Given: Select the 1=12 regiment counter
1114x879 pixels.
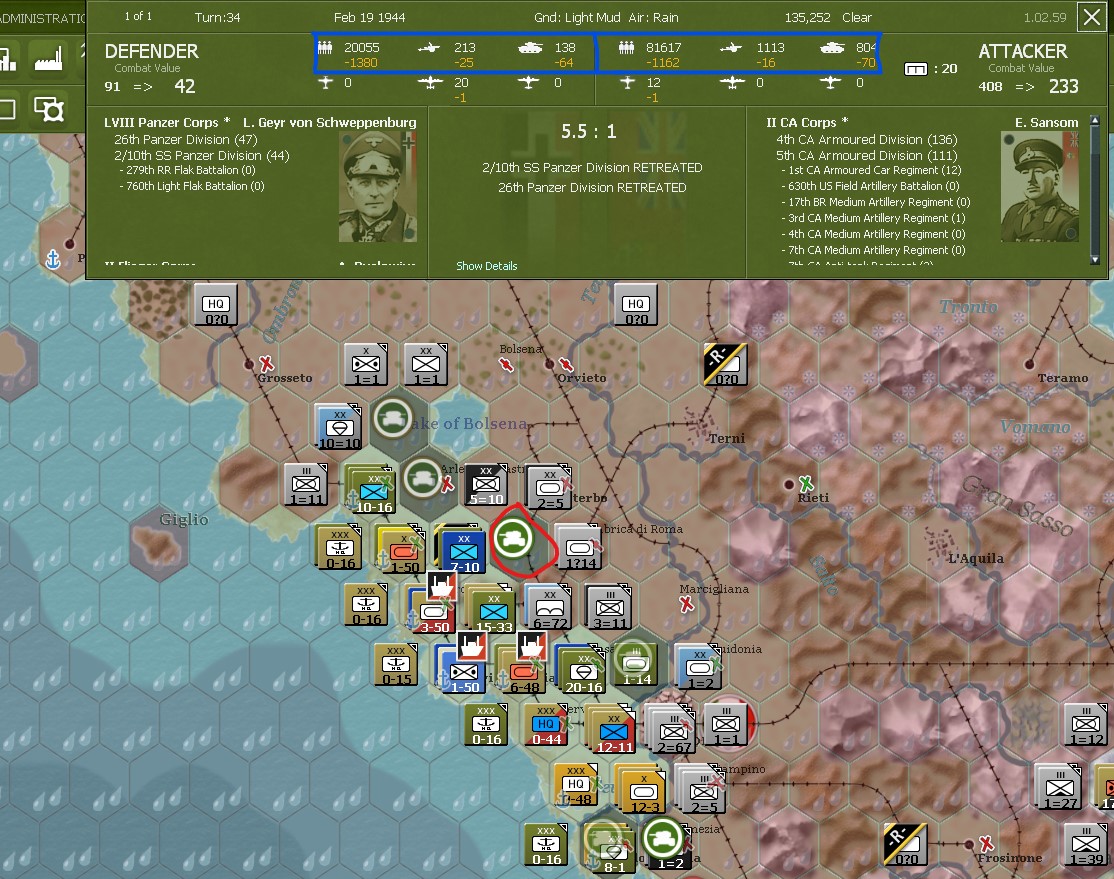Looking at the screenshot, I should tap(1085, 724).
